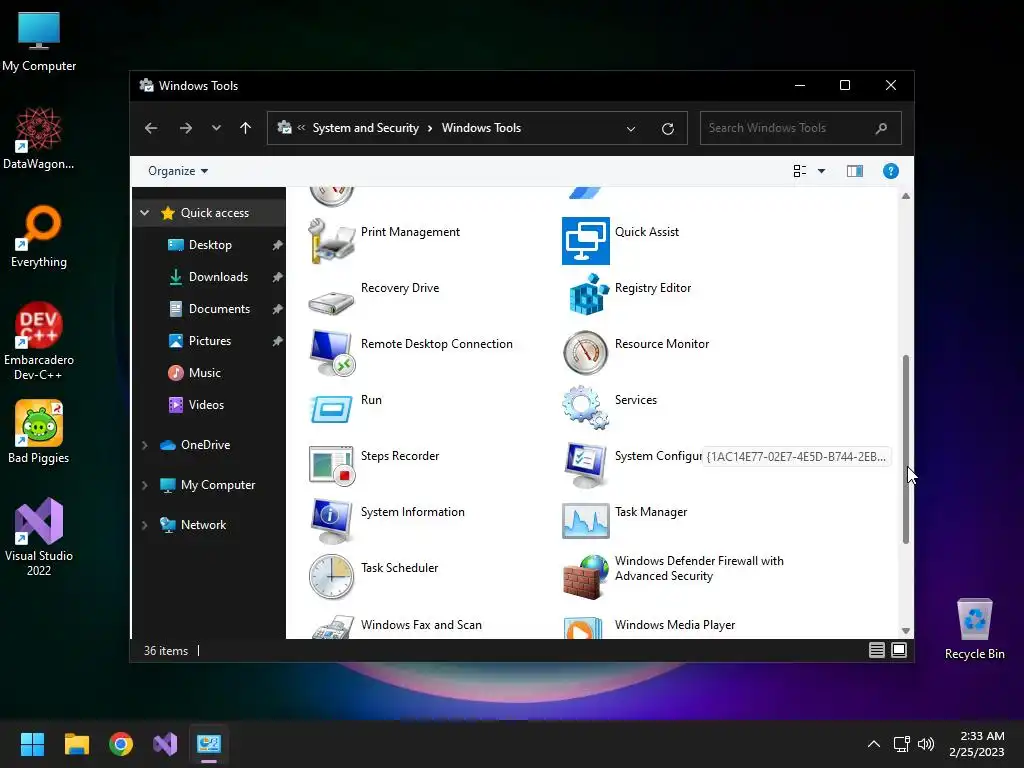Select the Task Scheduler clock icon
The width and height of the screenshot is (1024, 768).
pos(332,577)
